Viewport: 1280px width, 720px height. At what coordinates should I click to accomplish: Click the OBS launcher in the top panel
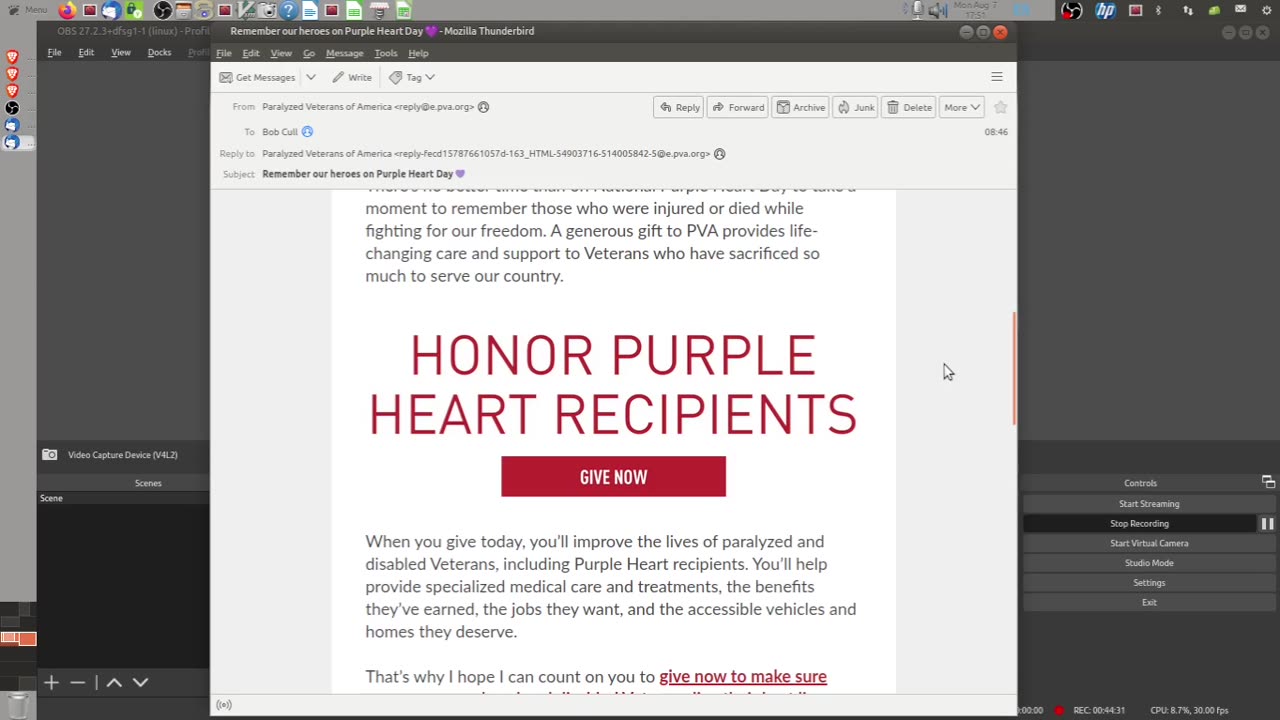(162, 10)
